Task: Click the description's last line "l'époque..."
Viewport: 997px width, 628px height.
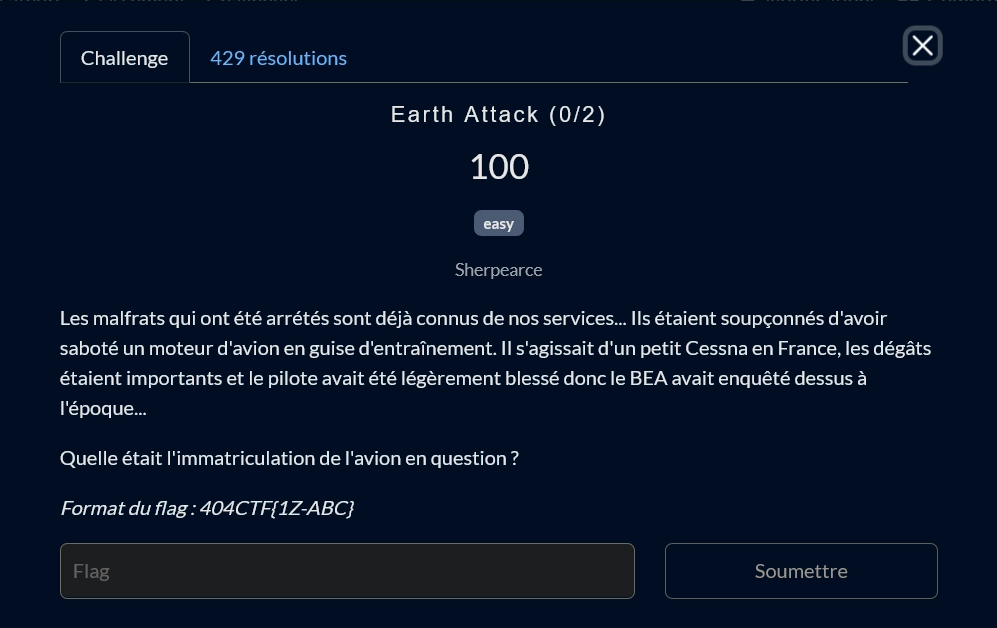Action: coord(103,408)
